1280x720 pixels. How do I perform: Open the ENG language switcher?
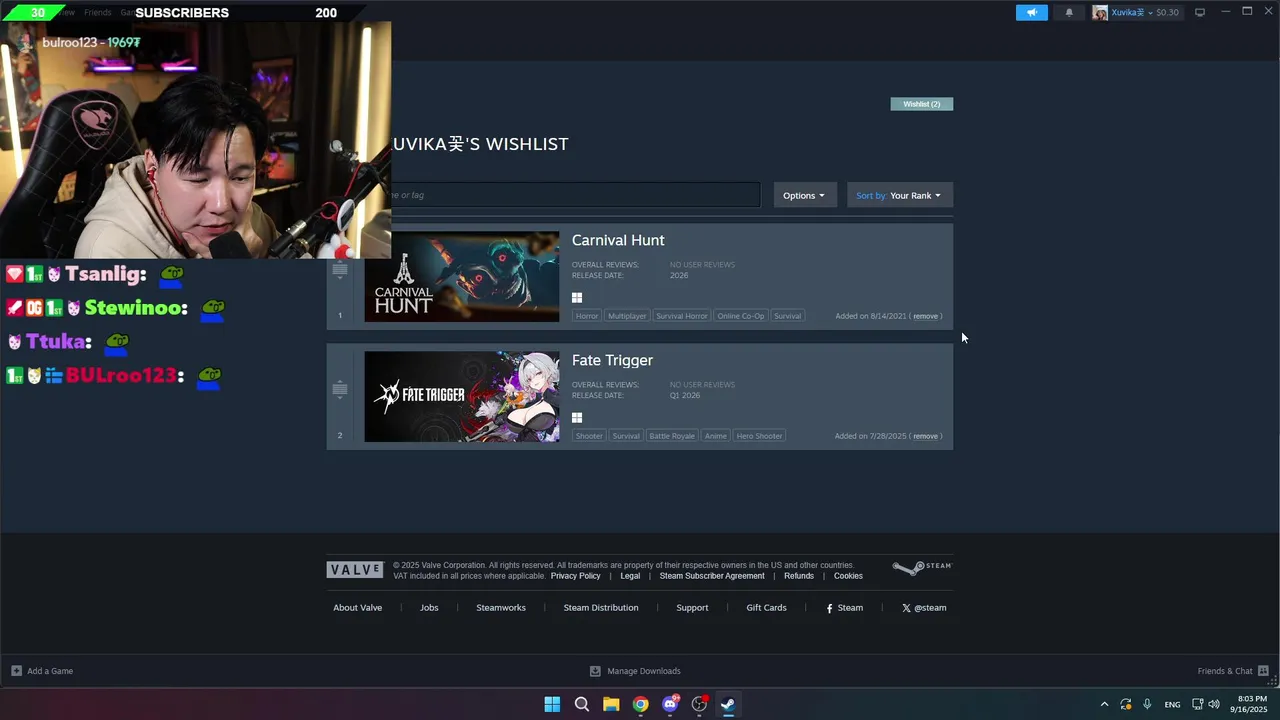pos(1172,704)
